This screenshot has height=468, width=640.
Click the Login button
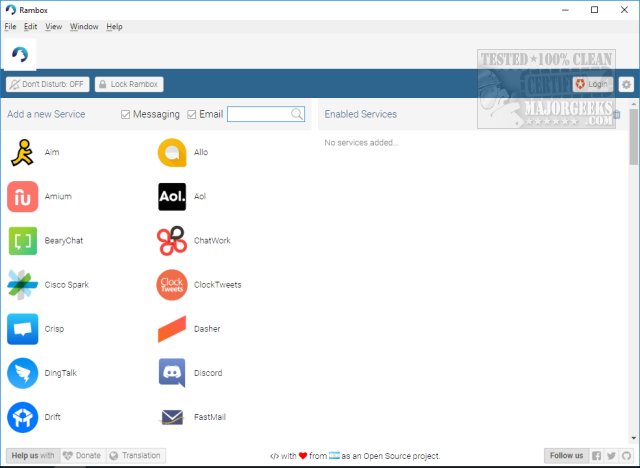593,84
